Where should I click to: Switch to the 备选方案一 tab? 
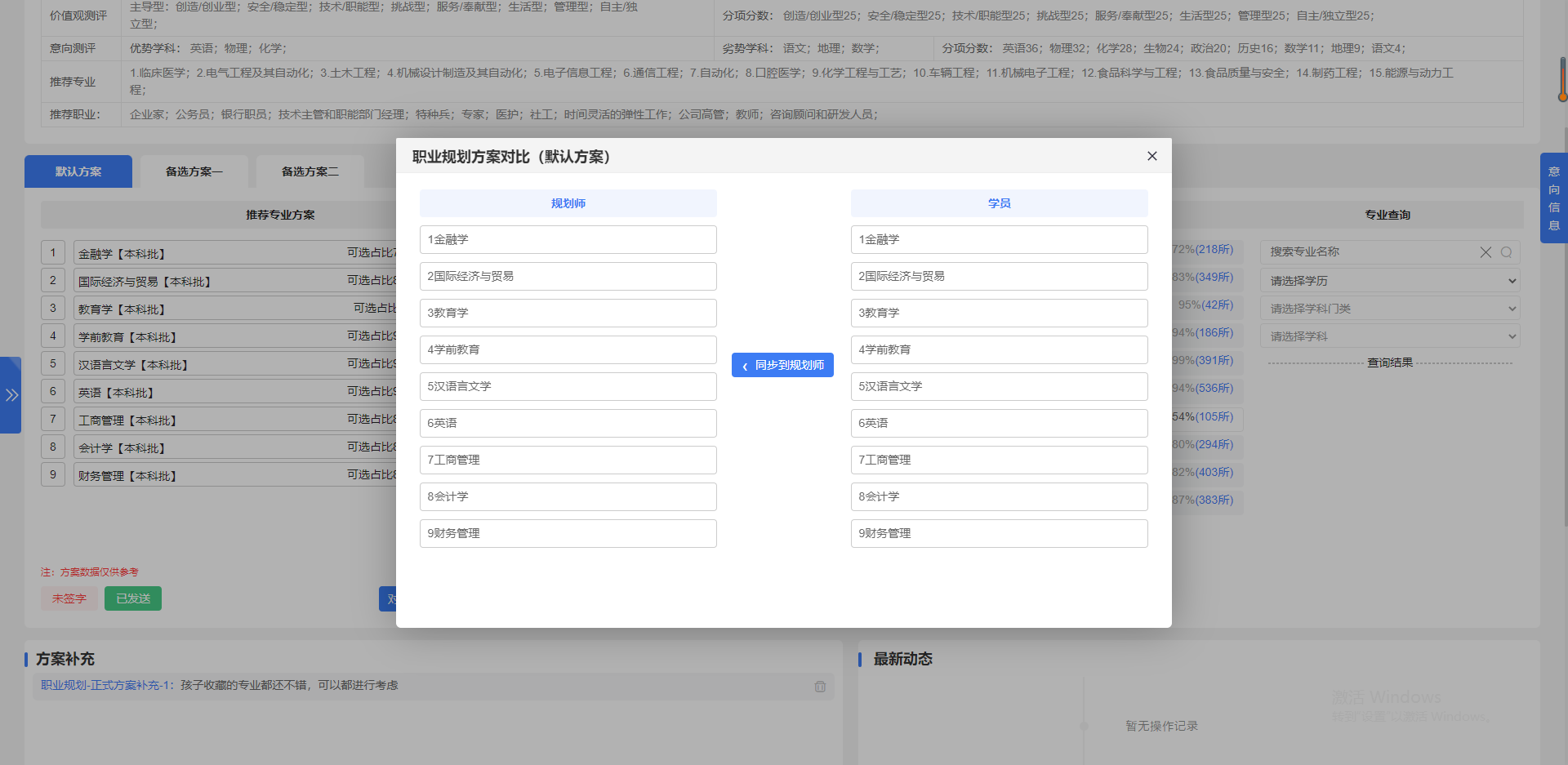[194, 171]
